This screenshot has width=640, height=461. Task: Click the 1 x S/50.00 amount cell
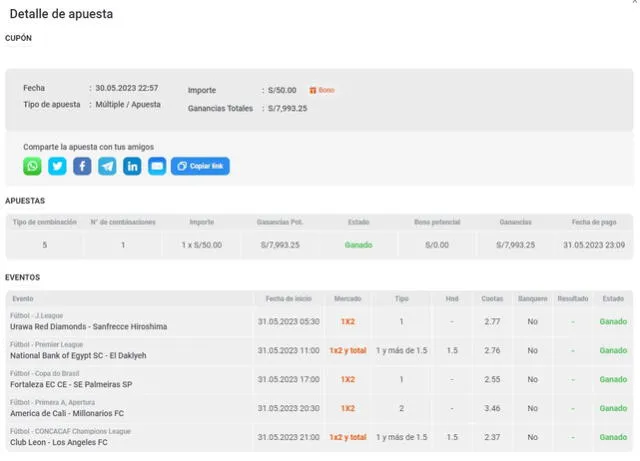(x=202, y=245)
